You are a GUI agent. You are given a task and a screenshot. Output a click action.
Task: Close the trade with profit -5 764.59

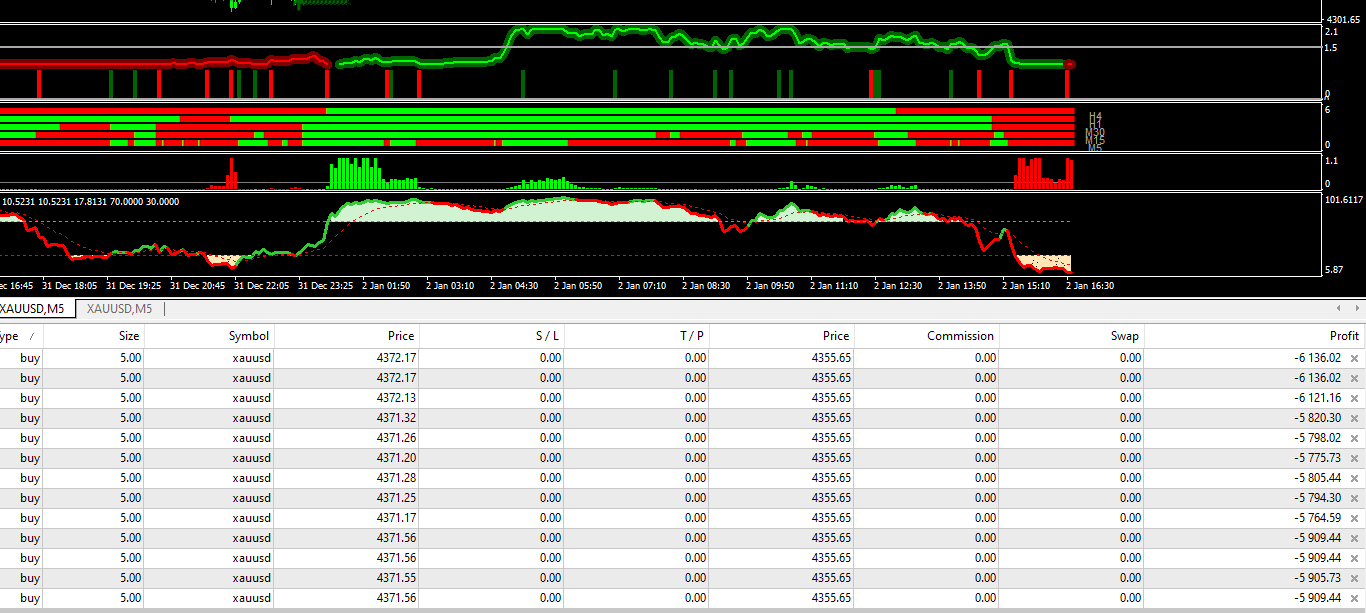pos(1355,518)
